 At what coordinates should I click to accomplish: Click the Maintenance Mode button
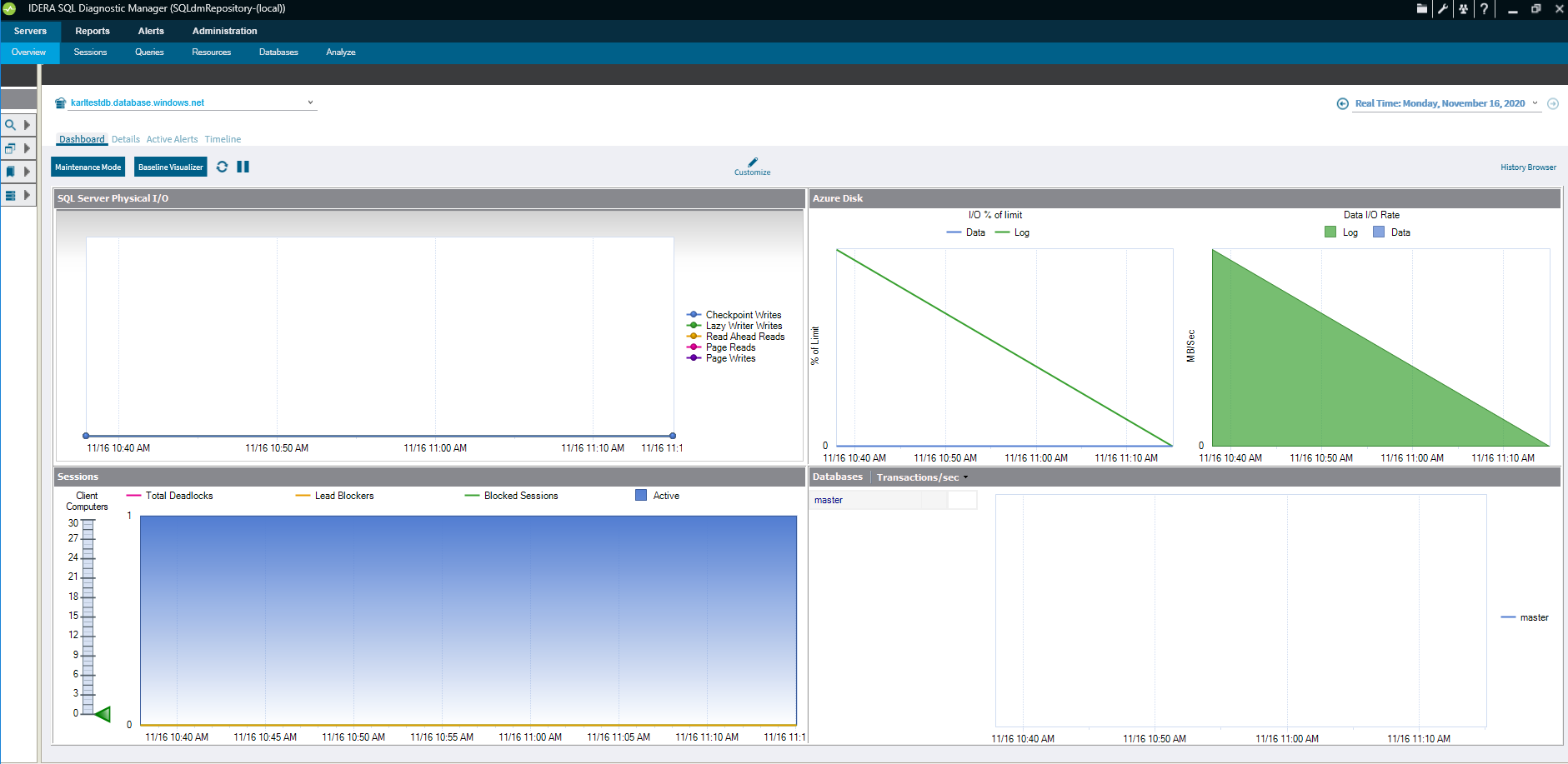point(88,167)
